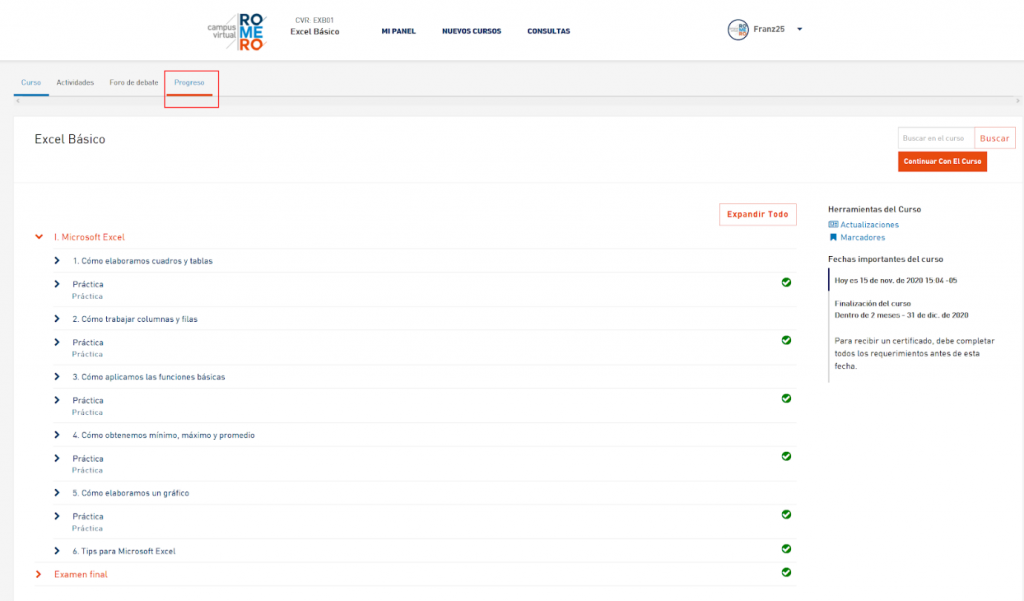
Task: Click the Herramientas del Curso heading
Action: tap(874, 210)
